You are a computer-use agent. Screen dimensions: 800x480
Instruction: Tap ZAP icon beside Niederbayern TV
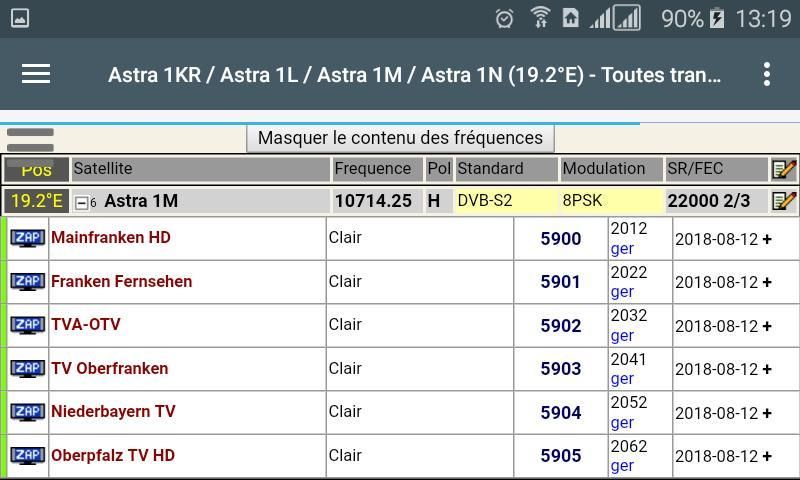click(x=28, y=412)
